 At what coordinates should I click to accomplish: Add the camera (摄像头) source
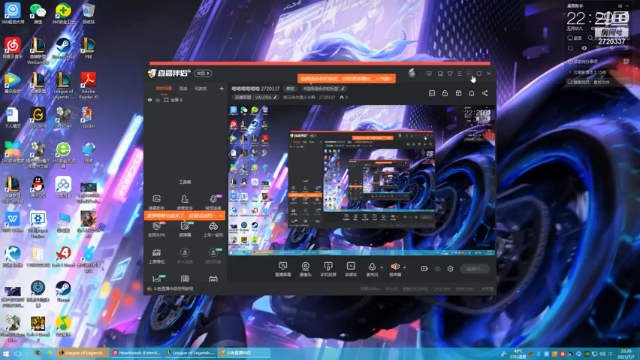[x=305, y=269]
